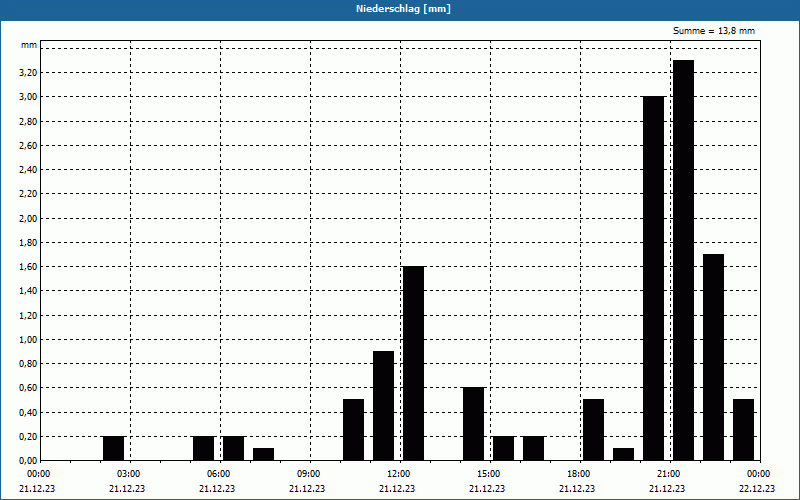Select the 1,60 mm bar at 12:00
The width and height of the screenshot is (800, 500).
click(413, 363)
